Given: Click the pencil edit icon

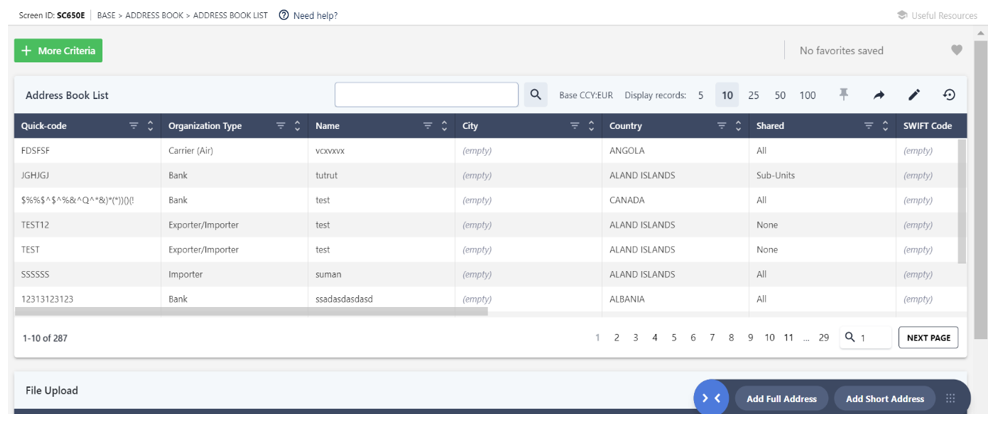Looking at the screenshot, I should click(x=914, y=95).
